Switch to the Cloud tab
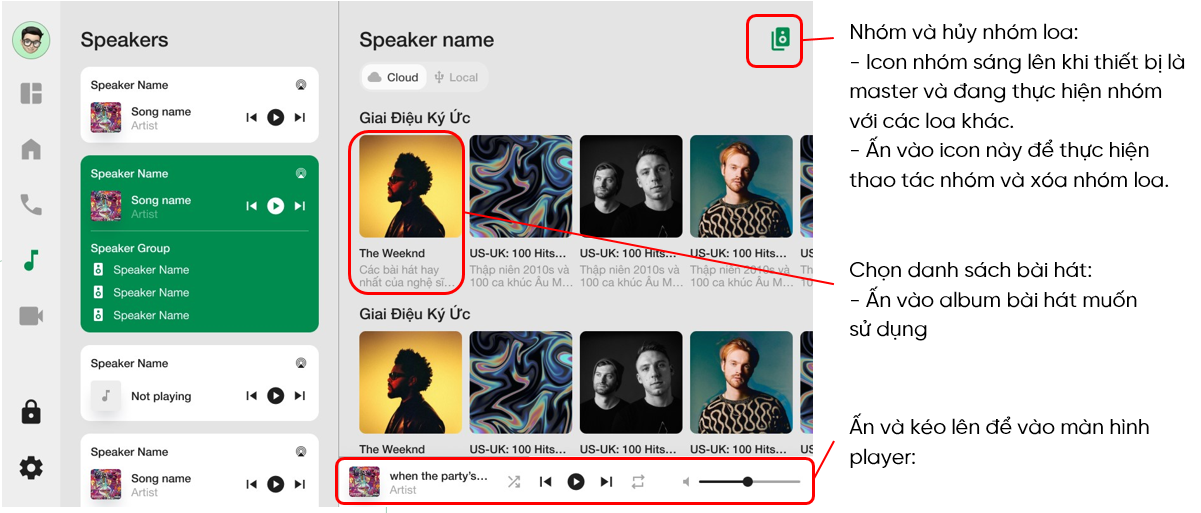 [x=394, y=77]
